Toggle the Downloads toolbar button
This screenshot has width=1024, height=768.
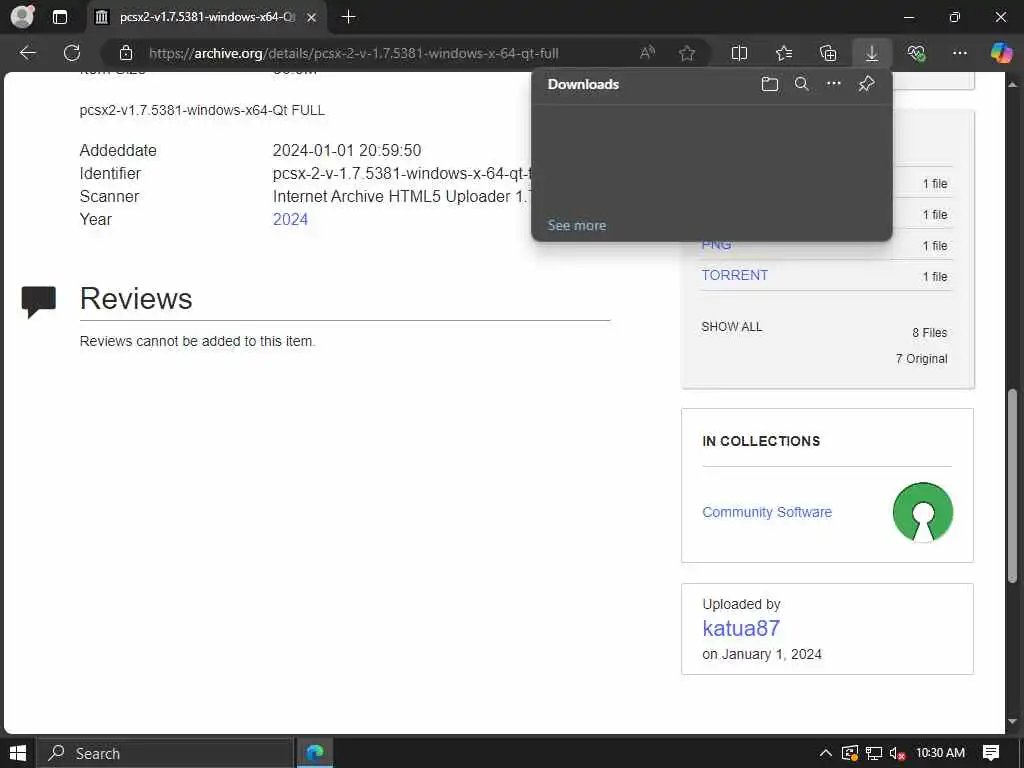click(872, 53)
